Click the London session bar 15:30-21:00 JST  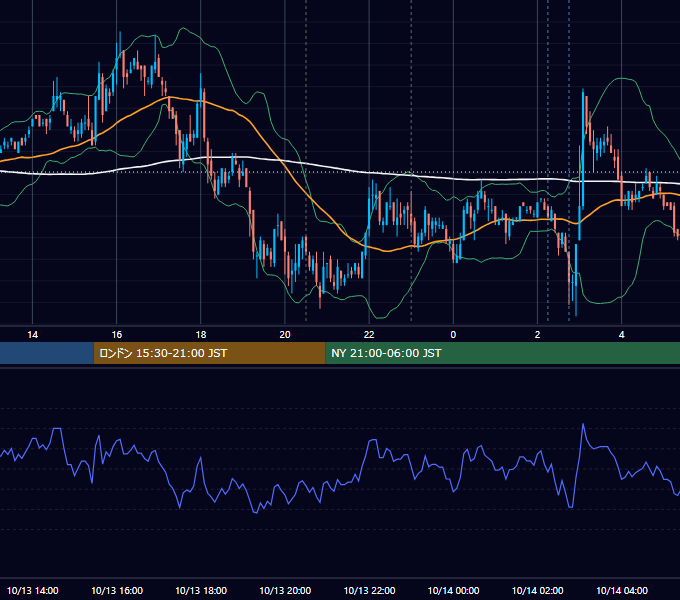pyautogui.click(x=209, y=353)
